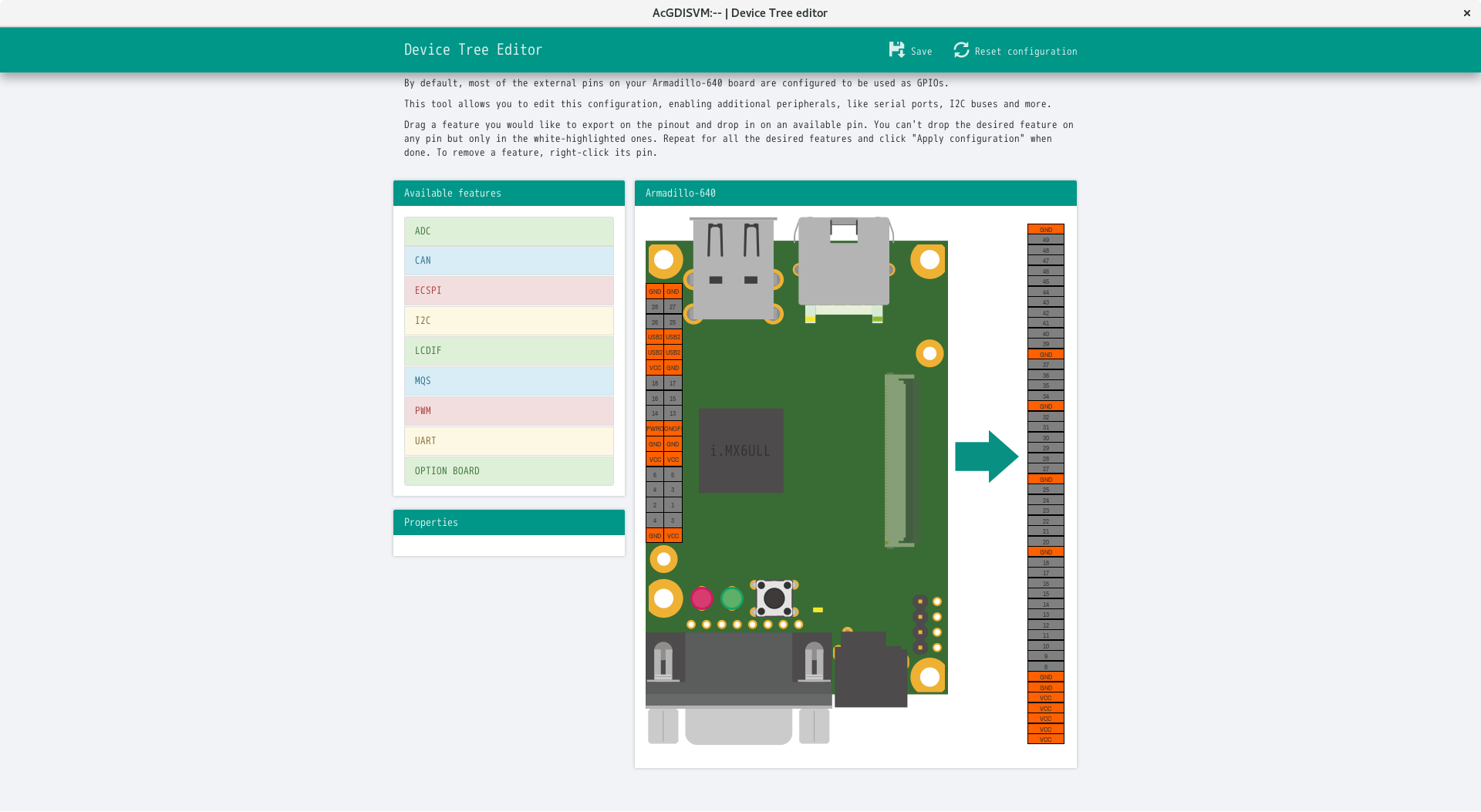Click the large teal arrow on the board
This screenshot has width=1481, height=812.
point(987,457)
